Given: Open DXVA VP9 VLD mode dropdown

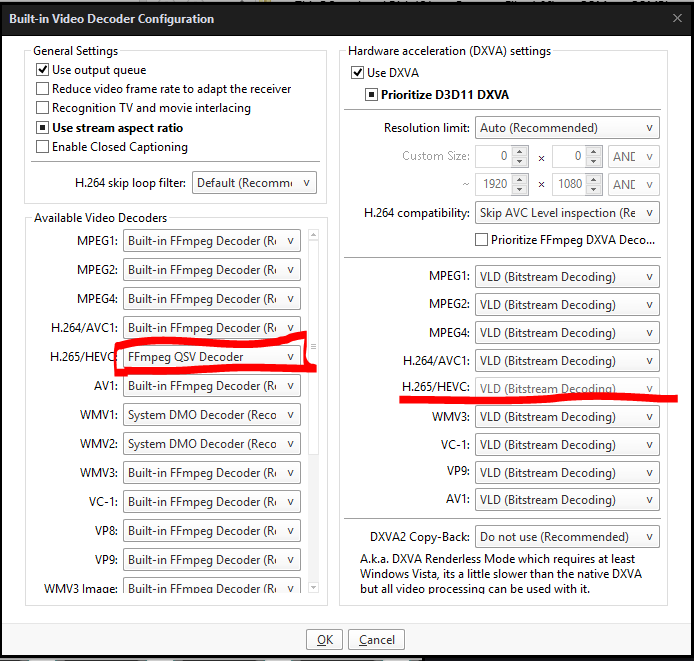Looking at the screenshot, I should click(567, 473).
